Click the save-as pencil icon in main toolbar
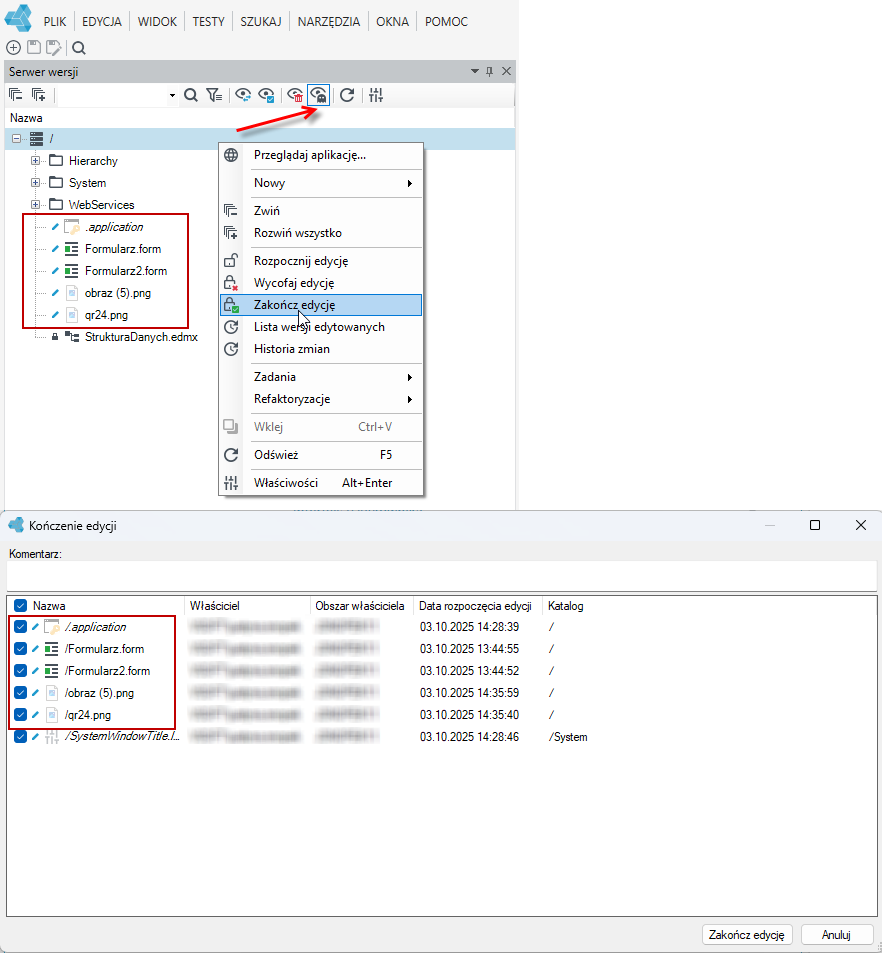Image resolution: width=882 pixels, height=953 pixels. (x=54, y=47)
